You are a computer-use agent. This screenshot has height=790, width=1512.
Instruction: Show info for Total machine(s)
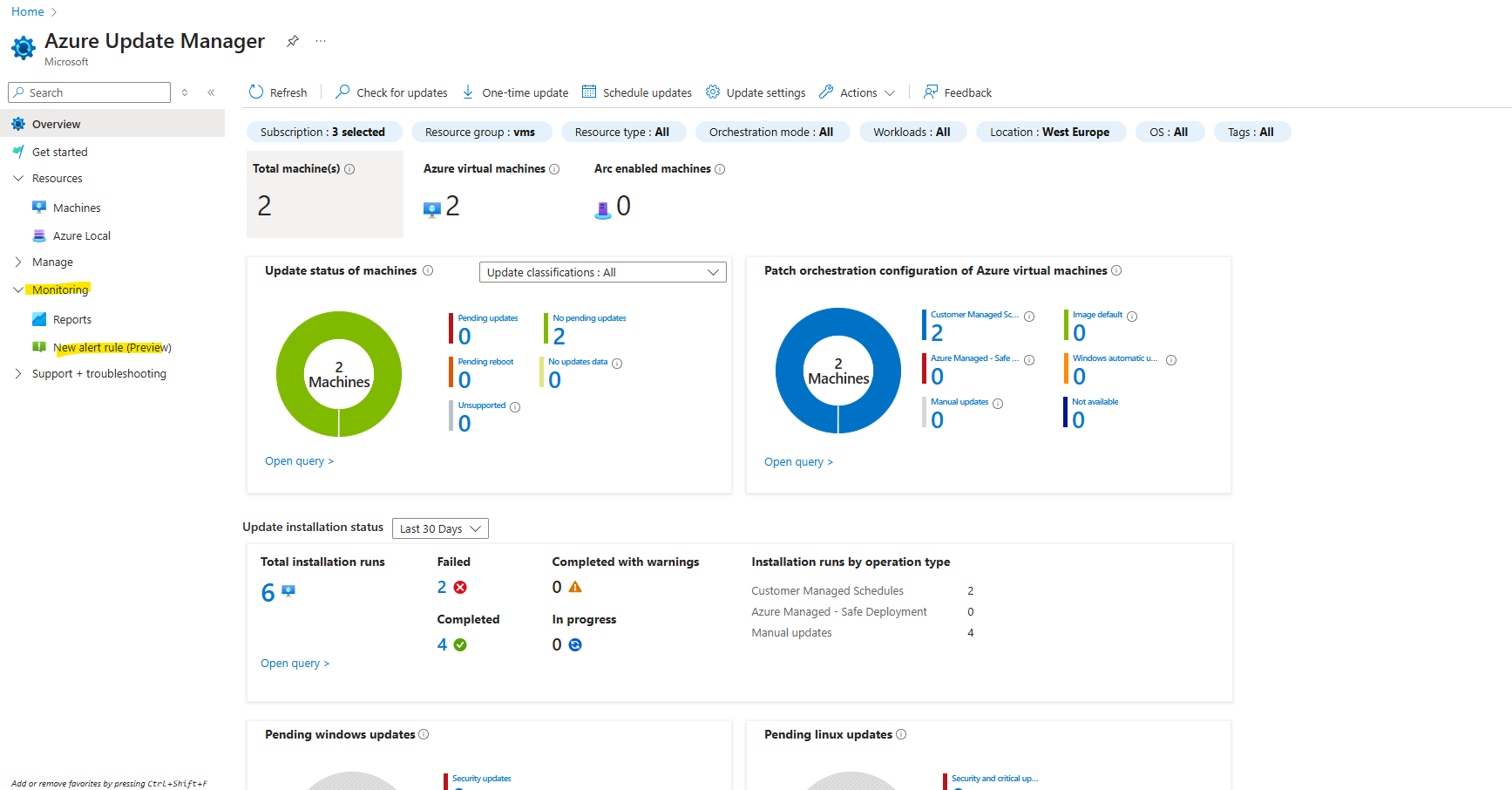point(349,169)
